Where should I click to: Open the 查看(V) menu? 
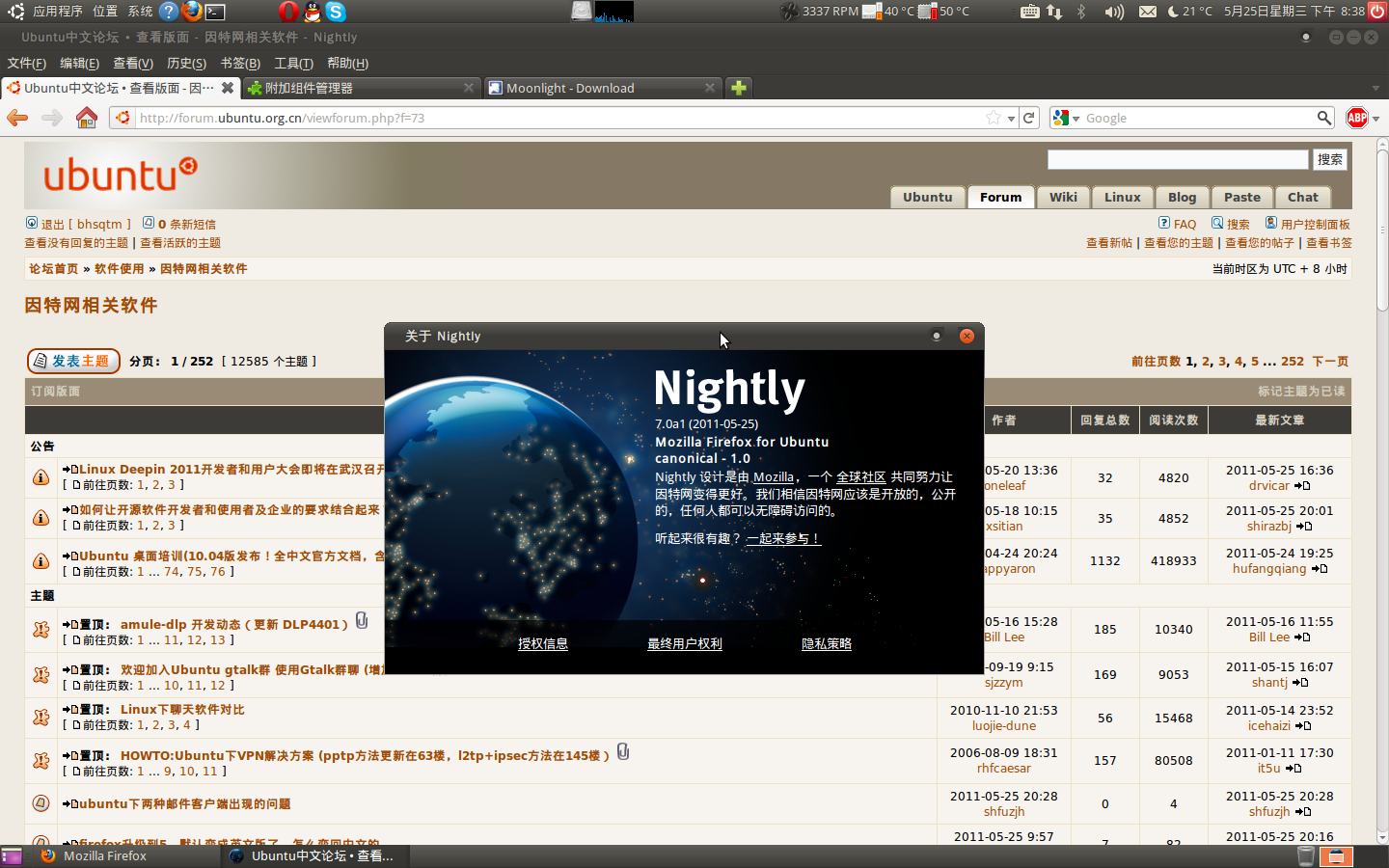[x=133, y=63]
